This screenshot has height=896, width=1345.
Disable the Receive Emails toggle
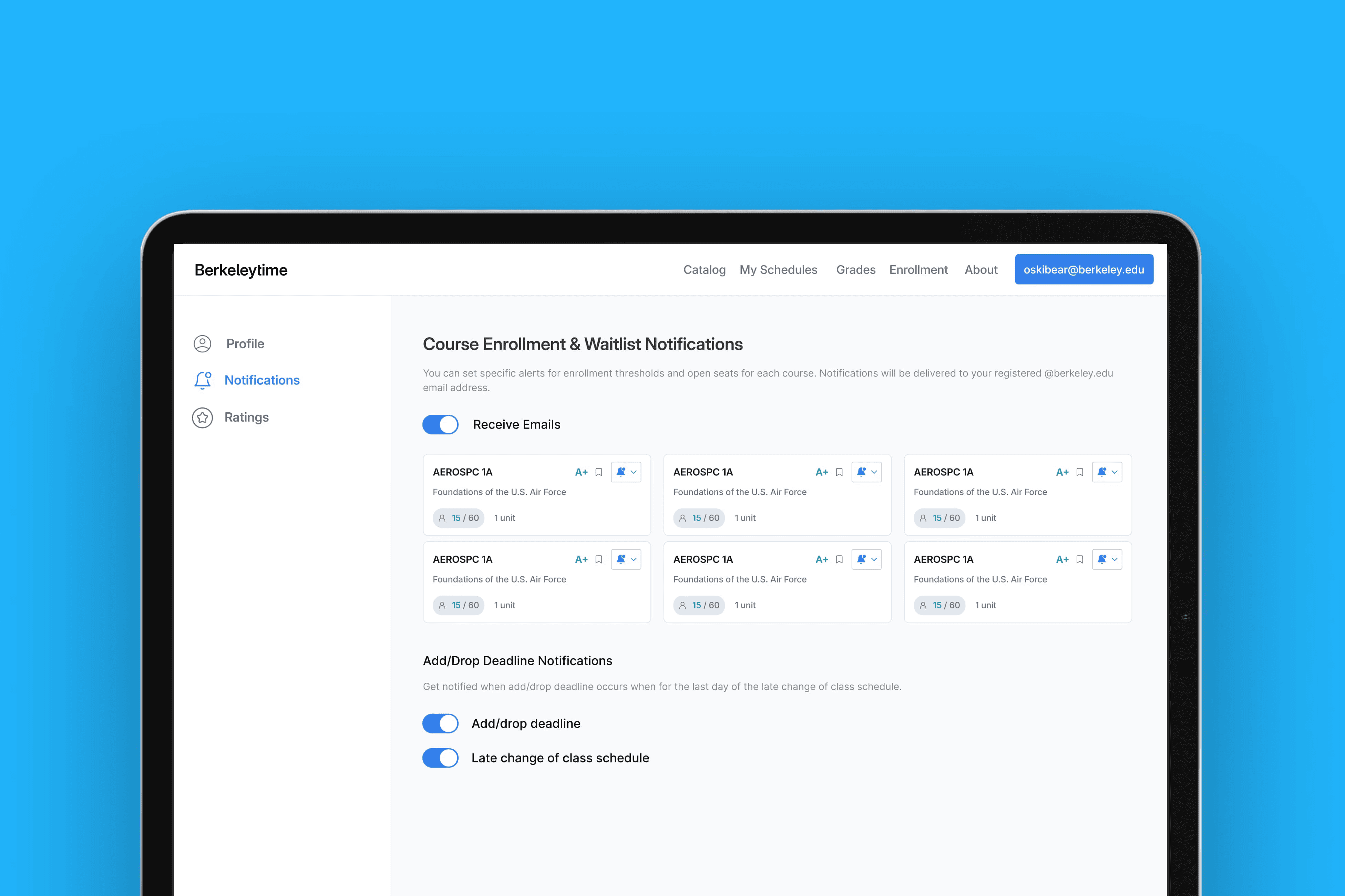click(441, 424)
